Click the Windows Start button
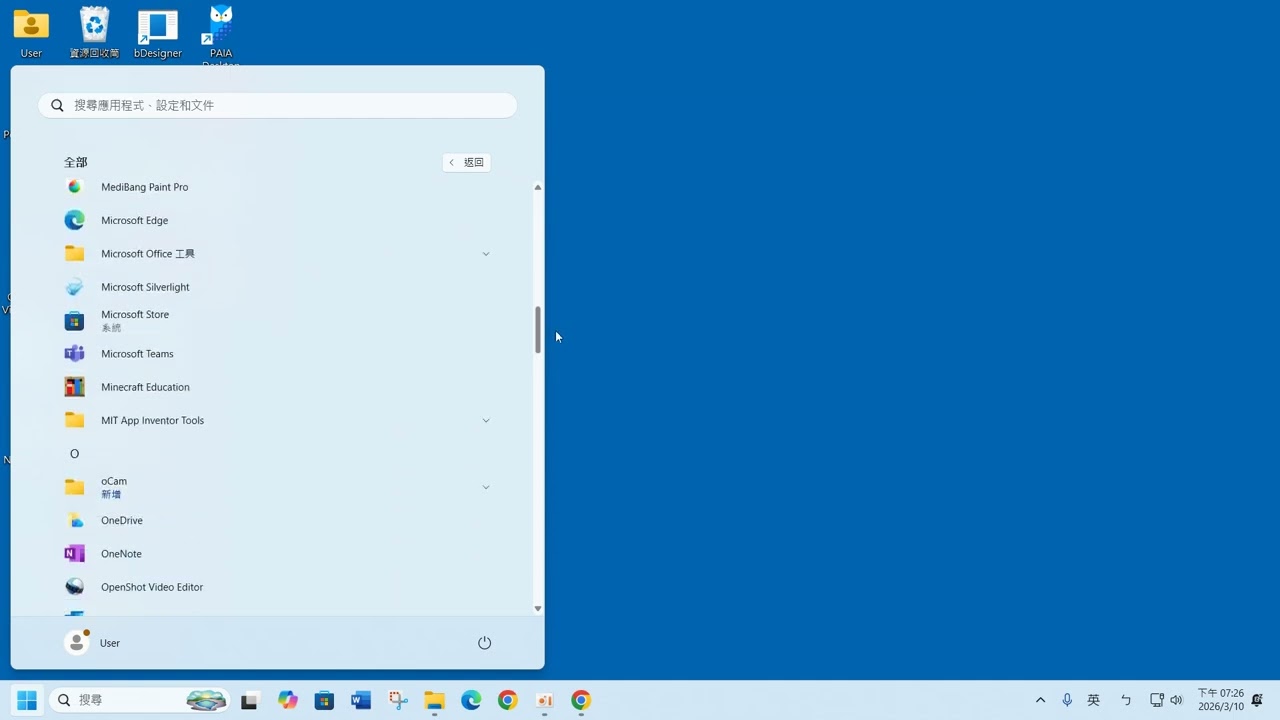 (26, 700)
